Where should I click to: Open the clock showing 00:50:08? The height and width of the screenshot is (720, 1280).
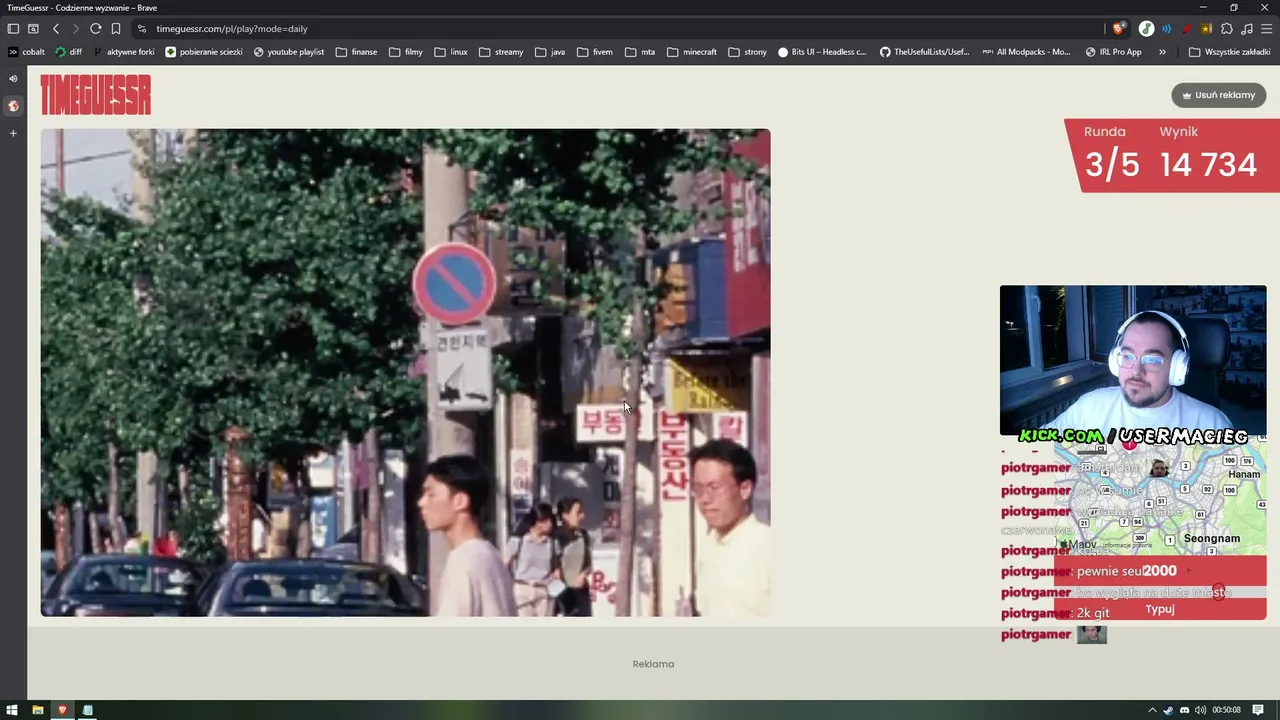(x=1226, y=710)
